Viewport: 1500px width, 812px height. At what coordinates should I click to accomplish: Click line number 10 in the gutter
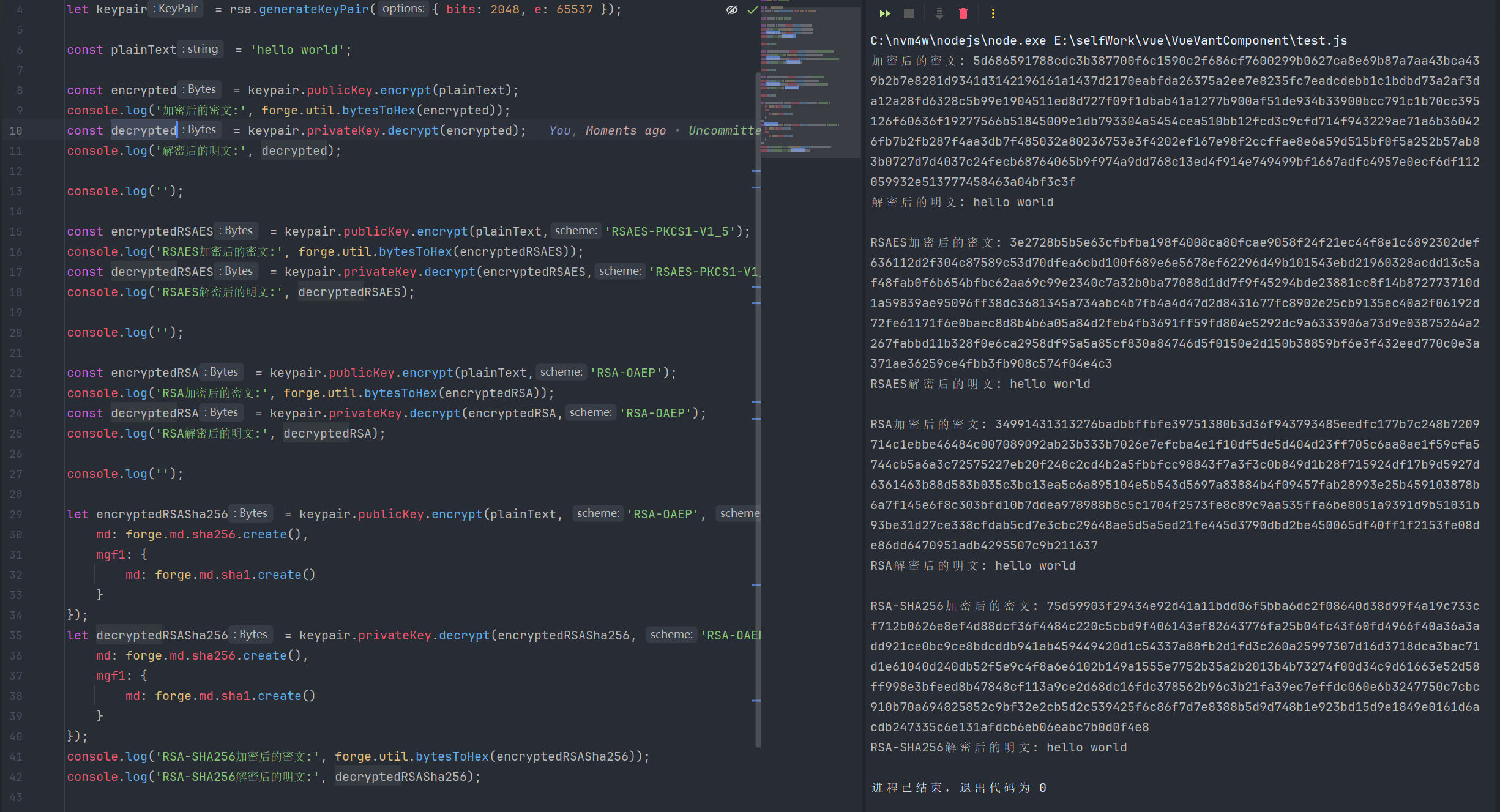(x=16, y=130)
